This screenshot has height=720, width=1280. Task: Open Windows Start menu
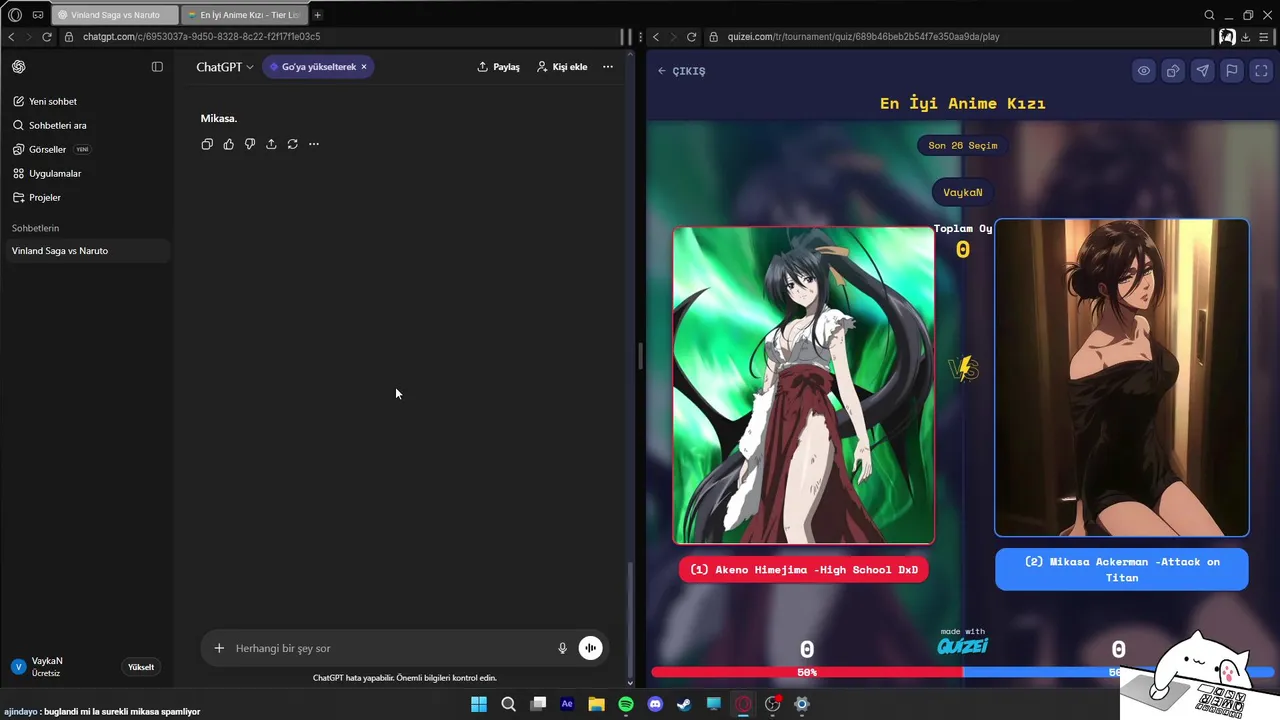click(479, 704)
